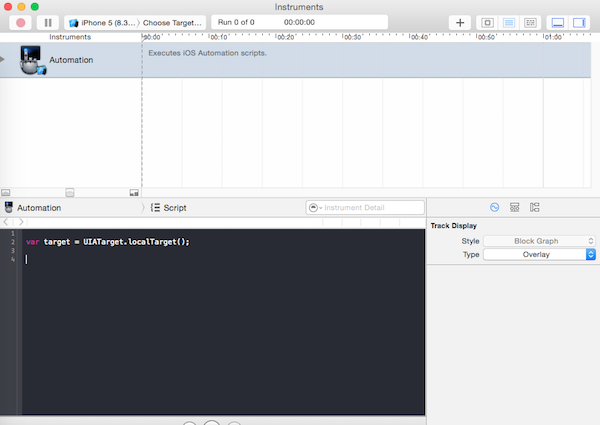This screenshot has width=600, height=425.
Task: Open the Script view selector in the navigation bar
Action: pos(169,208)
